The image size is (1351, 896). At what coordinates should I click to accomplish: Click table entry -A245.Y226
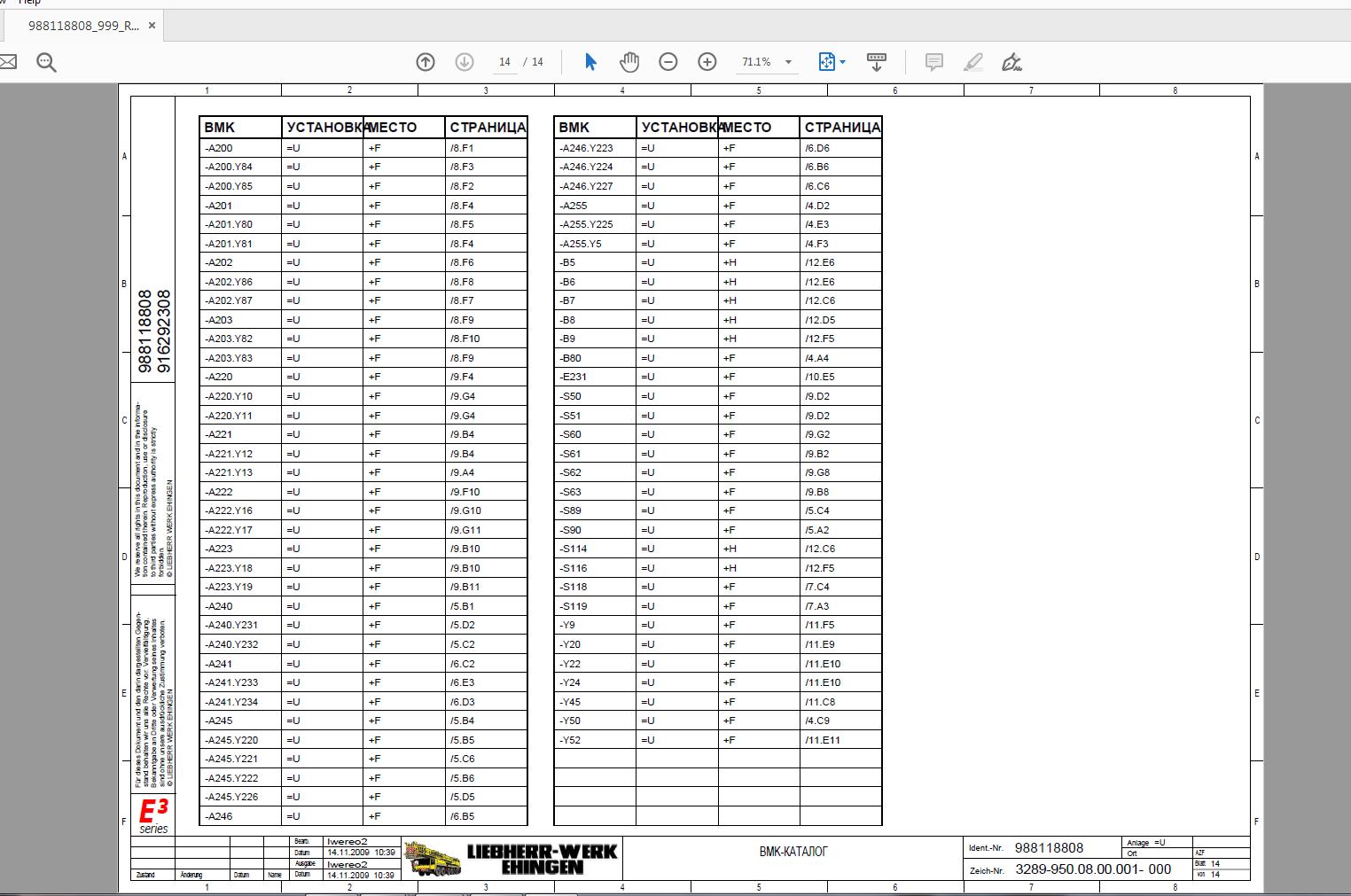click(x=231, y=797)
